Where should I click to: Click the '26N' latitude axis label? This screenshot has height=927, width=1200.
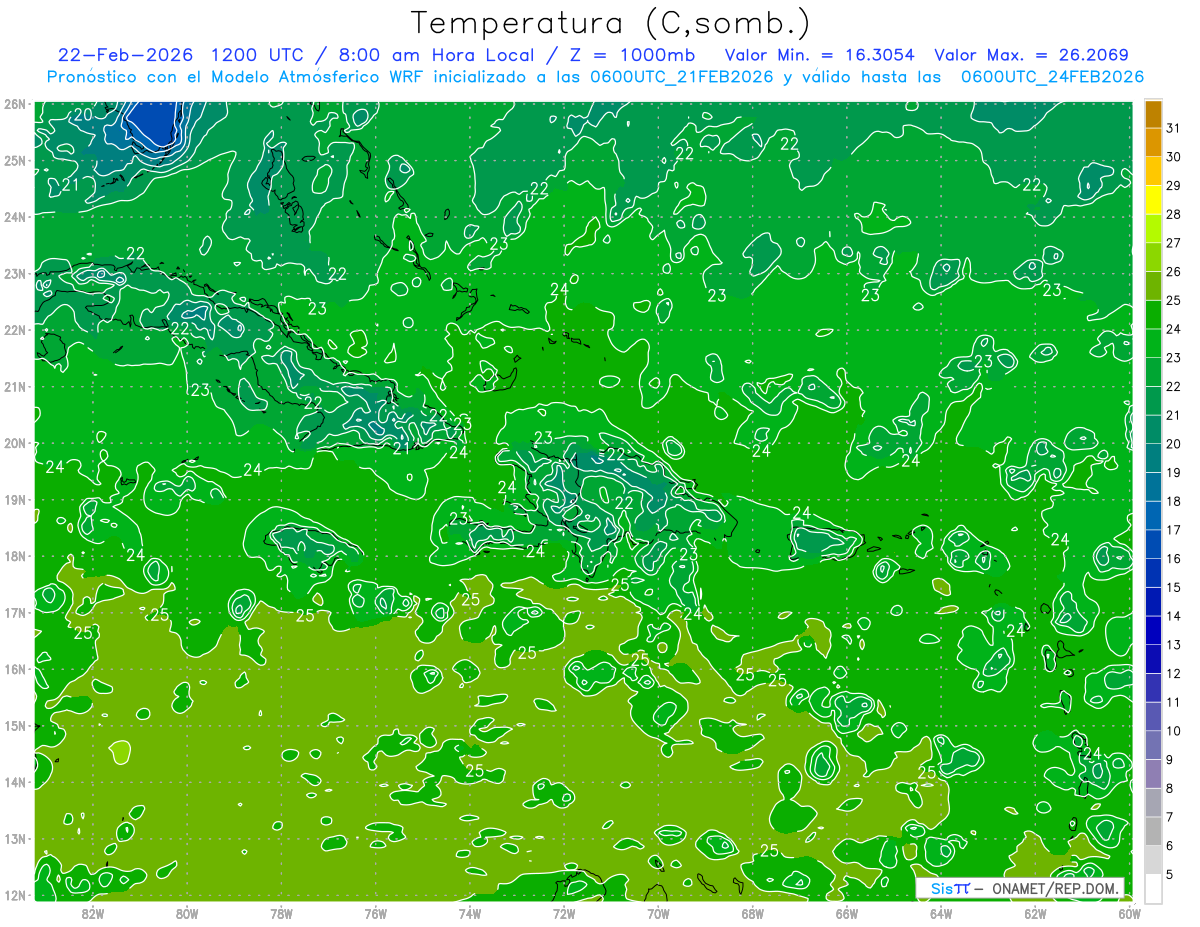pos(15,103)
